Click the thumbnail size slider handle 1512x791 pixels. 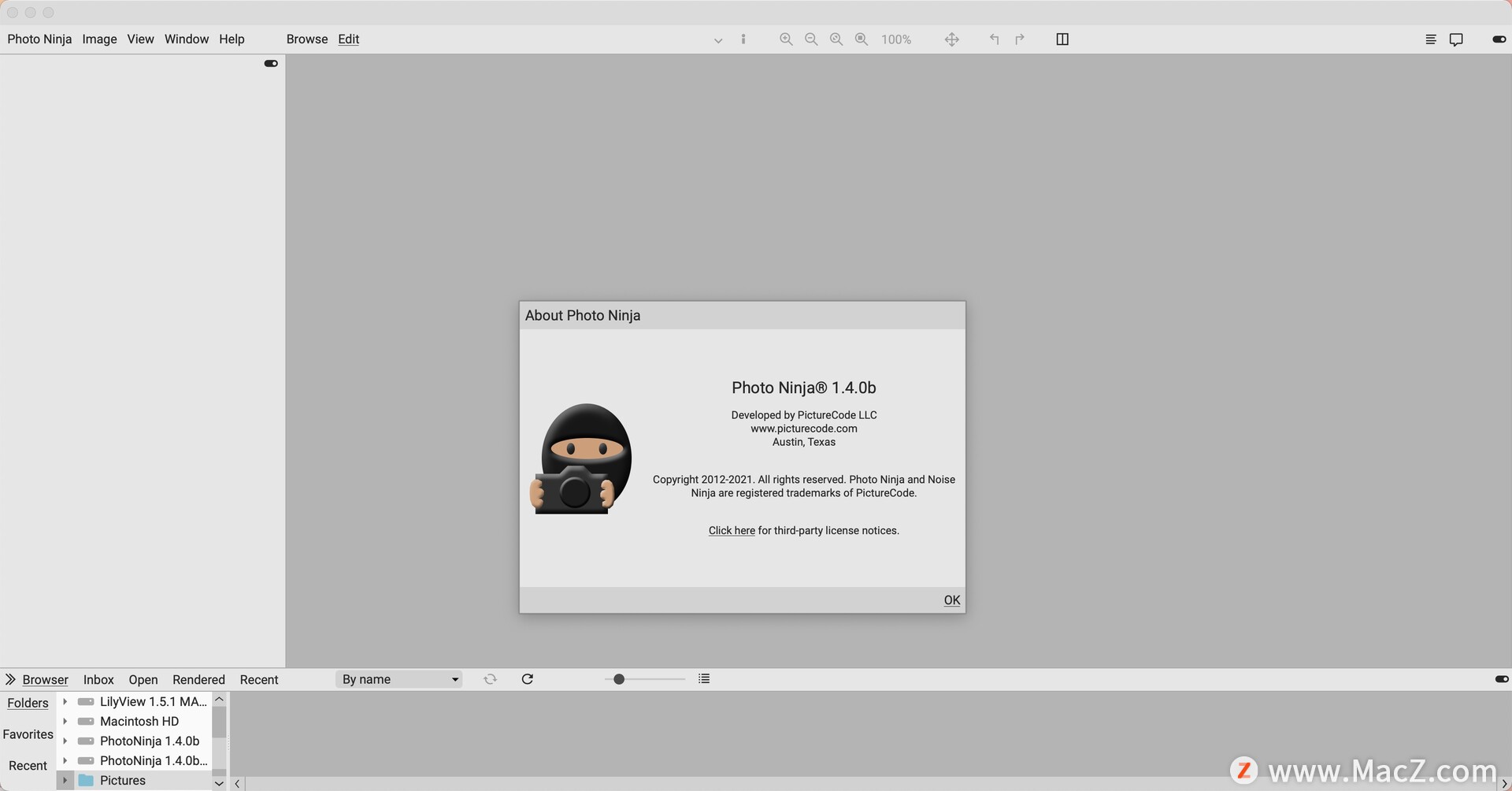coord(619,679)
